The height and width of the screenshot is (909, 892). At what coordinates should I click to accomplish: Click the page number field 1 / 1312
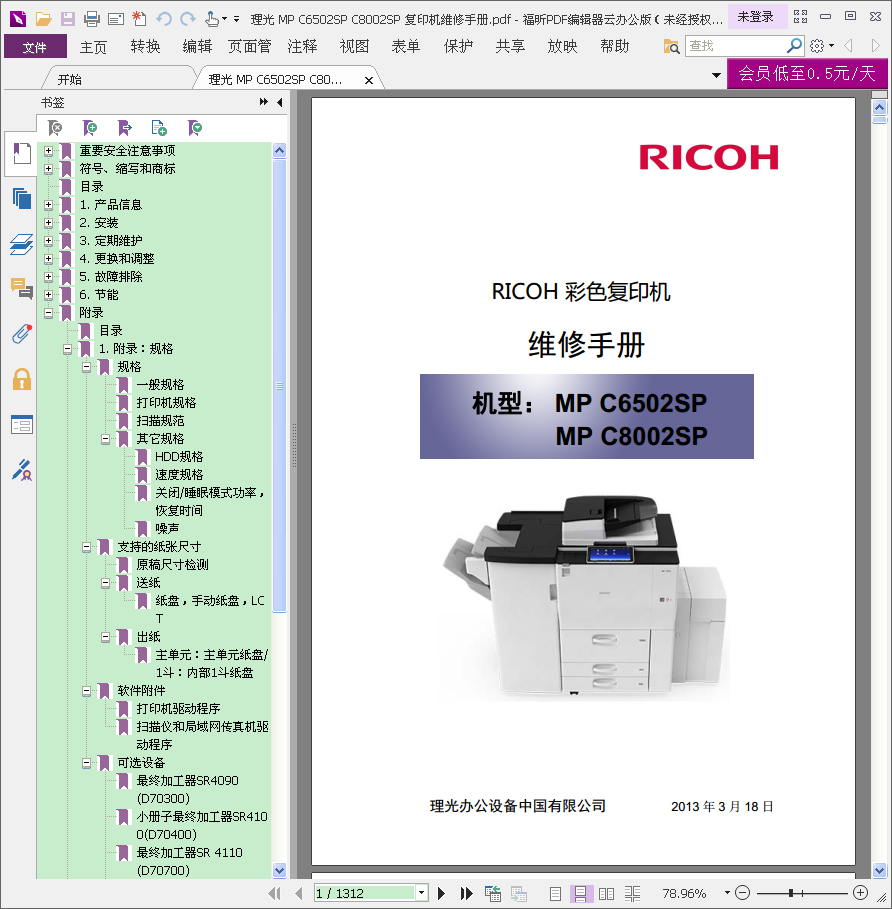tap(365, 893)
